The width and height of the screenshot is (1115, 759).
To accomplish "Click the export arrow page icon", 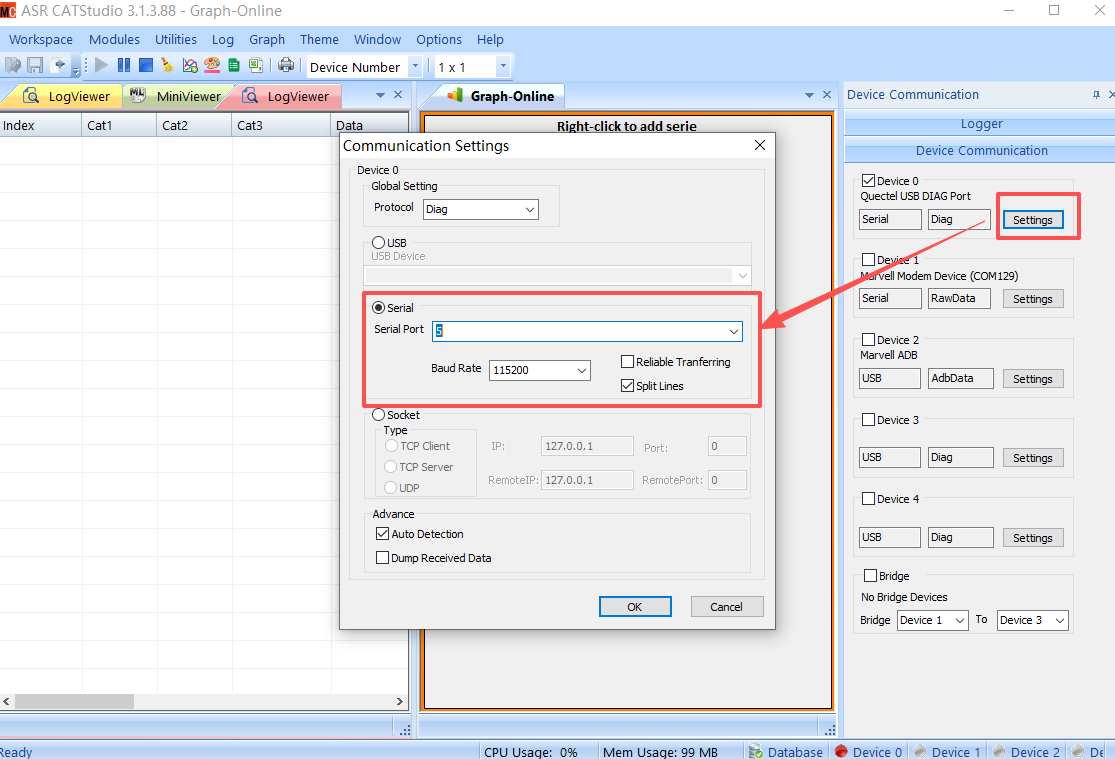I will point(59,65).
